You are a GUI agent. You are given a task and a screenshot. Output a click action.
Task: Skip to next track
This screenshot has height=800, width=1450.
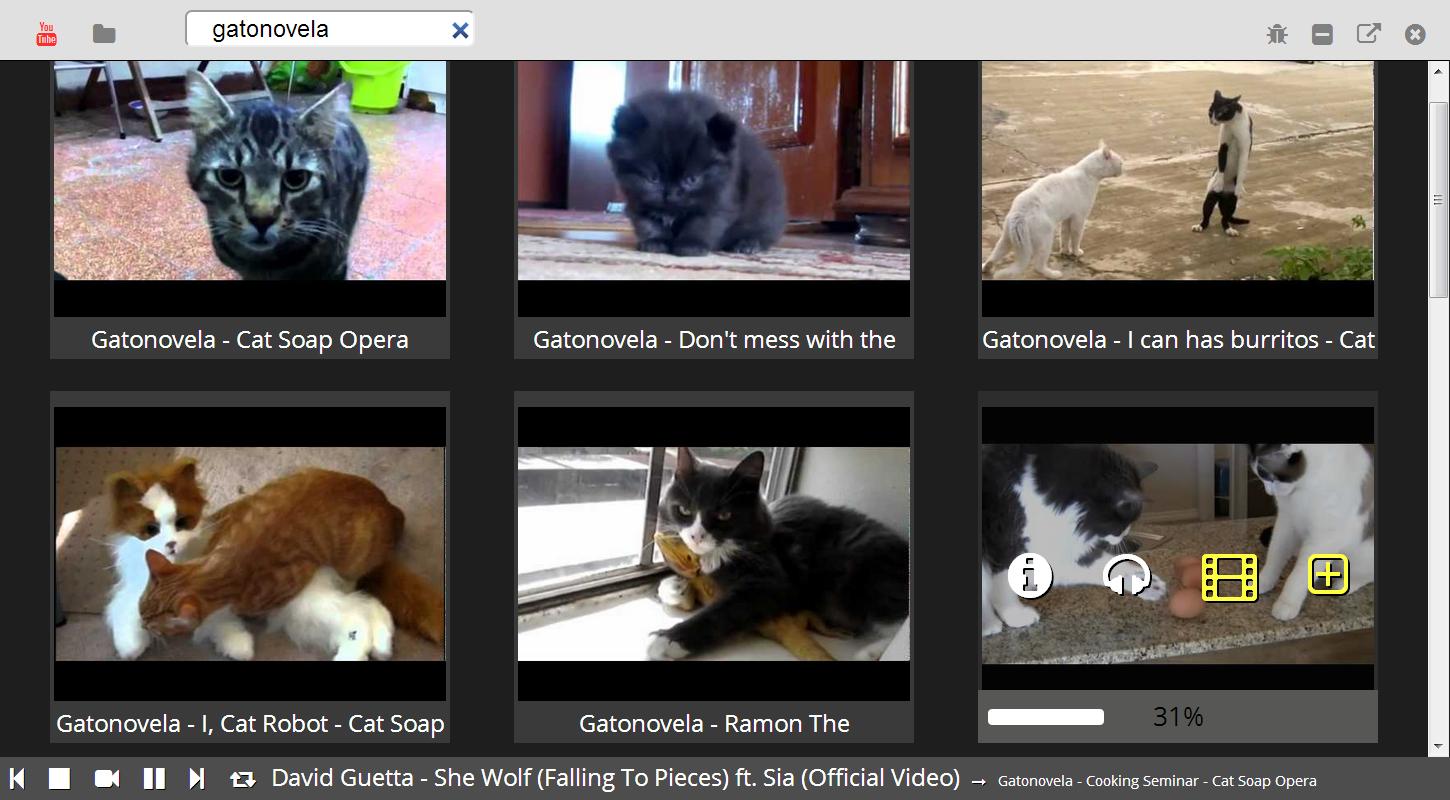[196, 779]
